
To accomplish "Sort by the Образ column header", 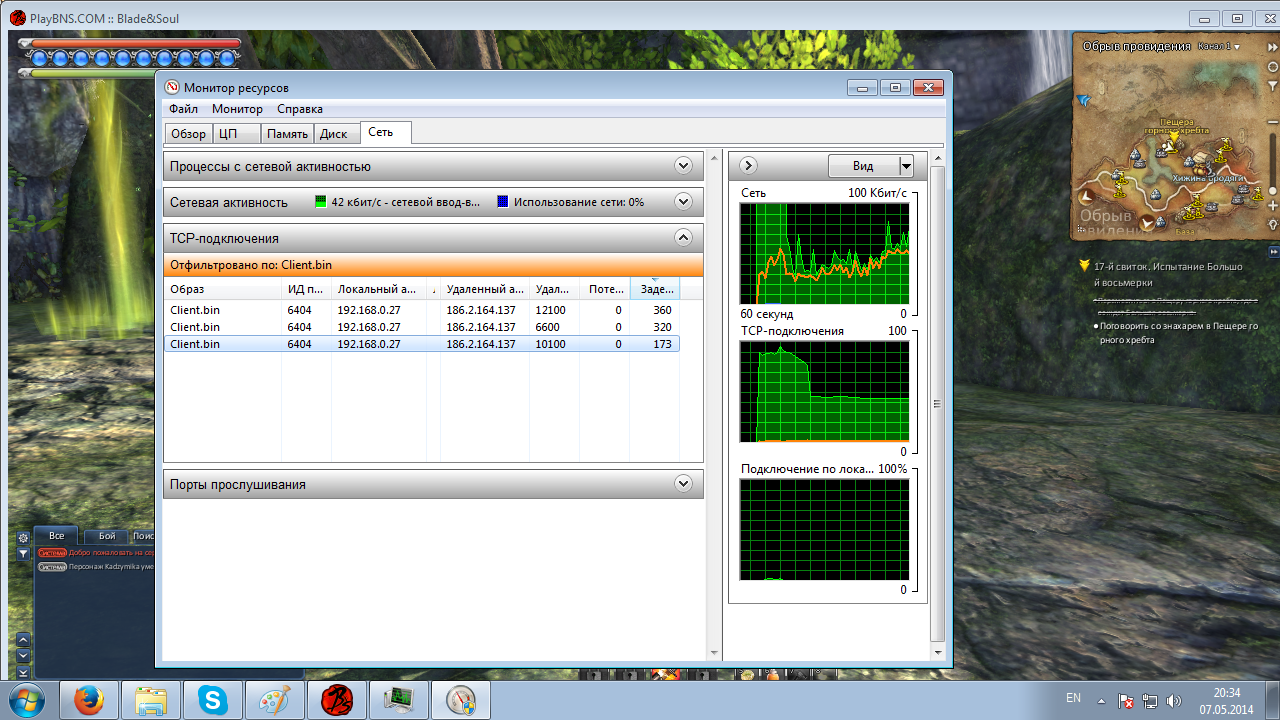I will [x=222, y=289].
